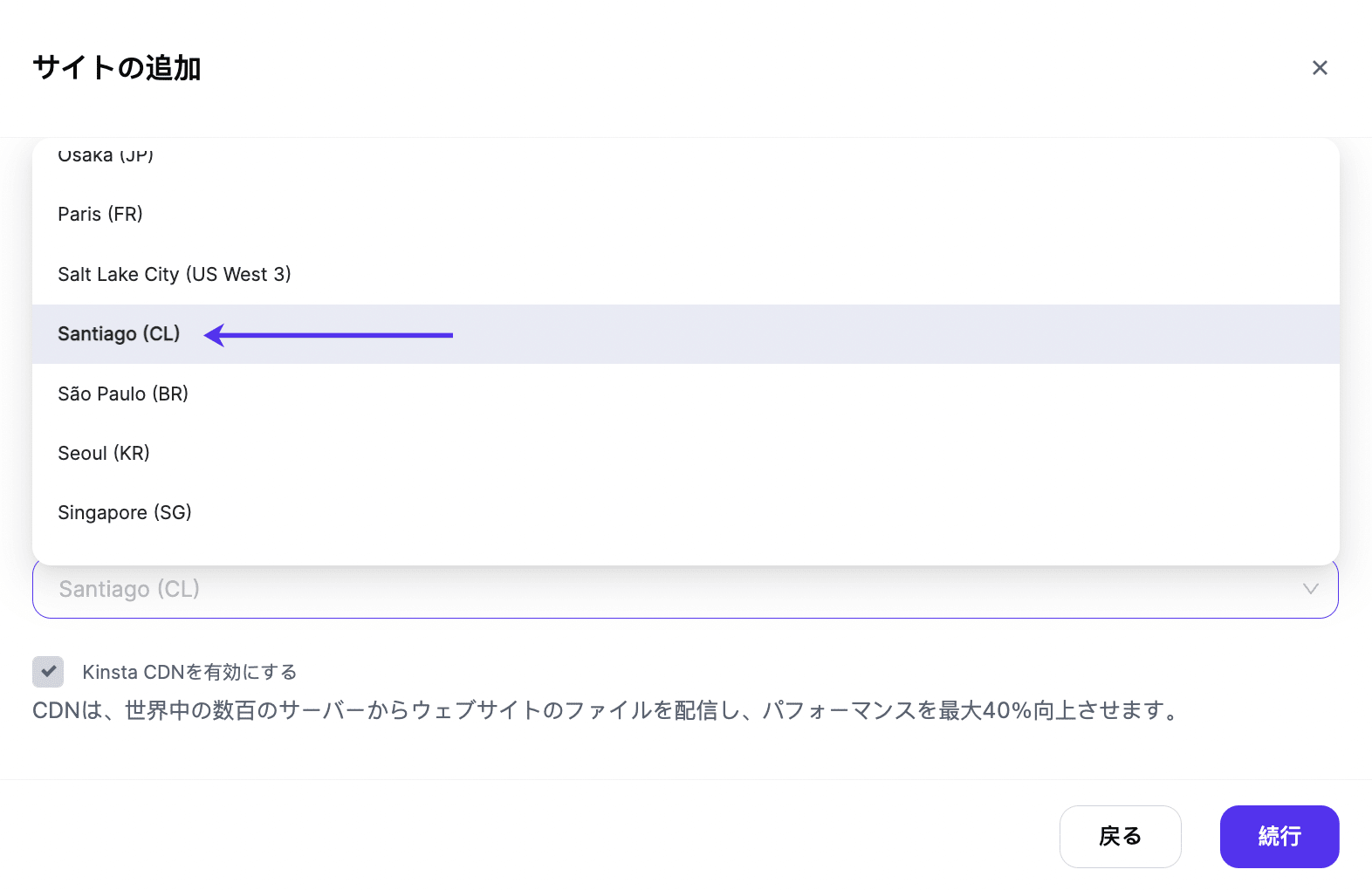Select Singapore (SG) from the list
The image size is (1372, 890).
[x=125, y=512]
